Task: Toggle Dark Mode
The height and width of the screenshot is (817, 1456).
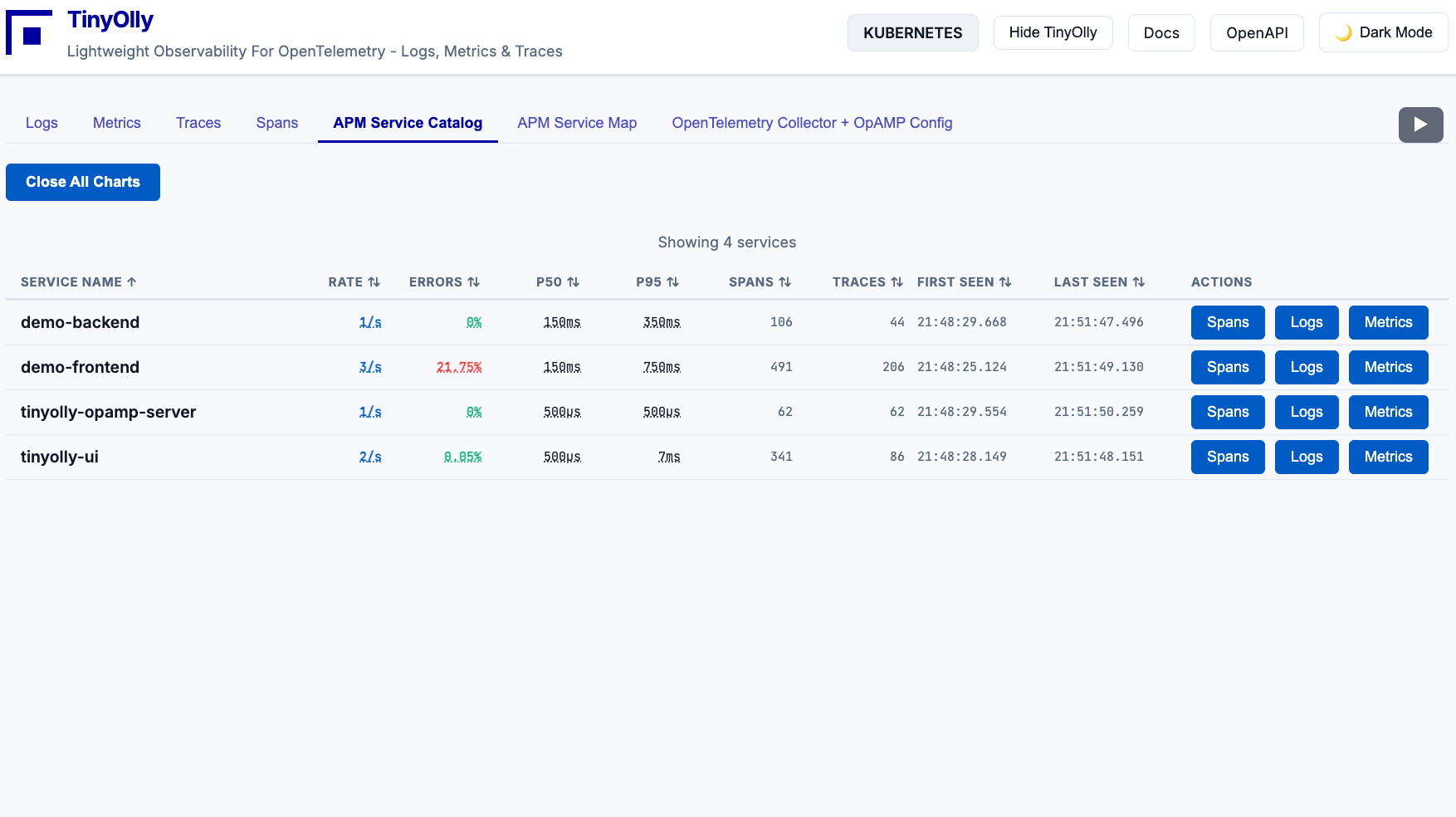Action: coord(1383,33)
